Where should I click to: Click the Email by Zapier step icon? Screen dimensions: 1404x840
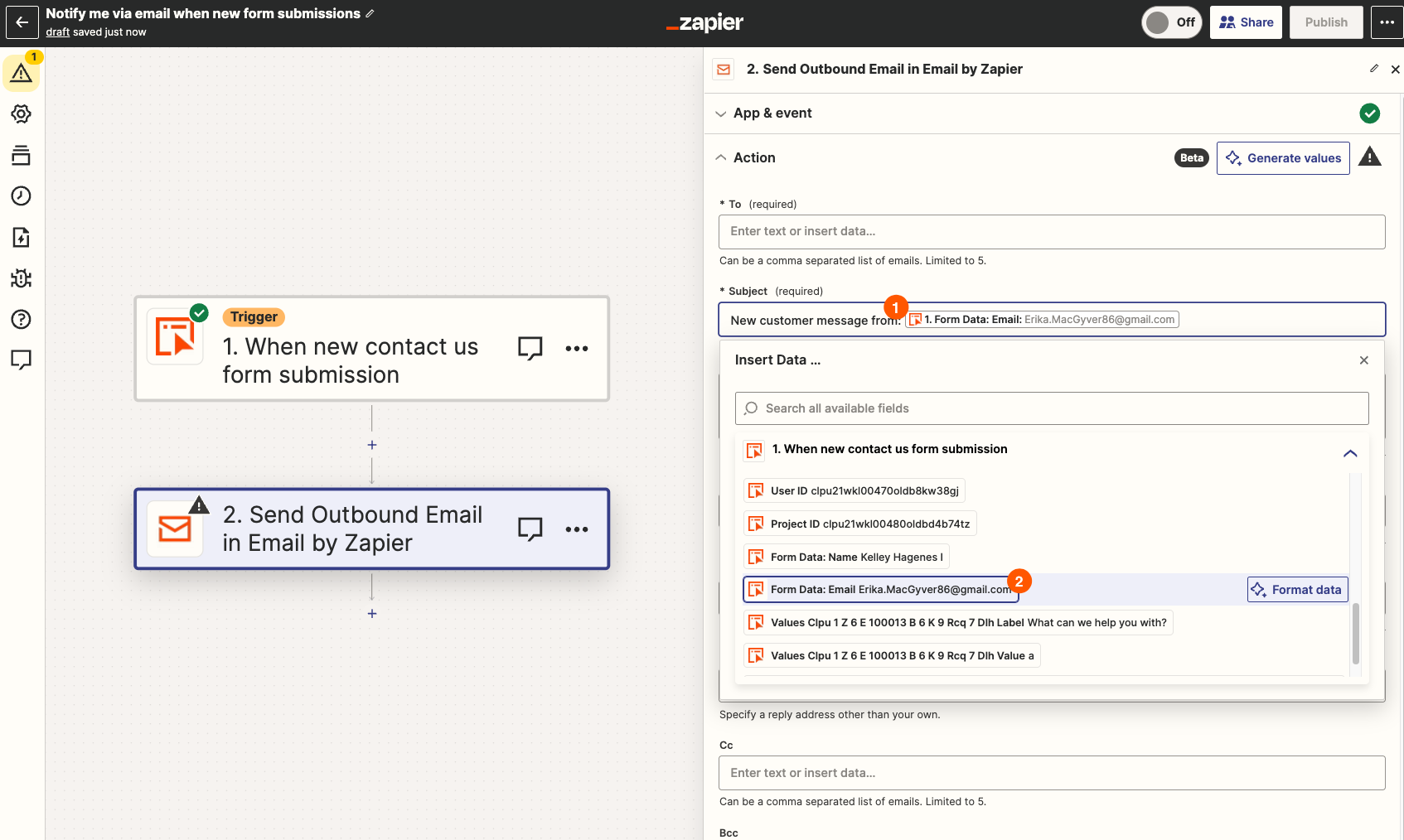[175, 529]
